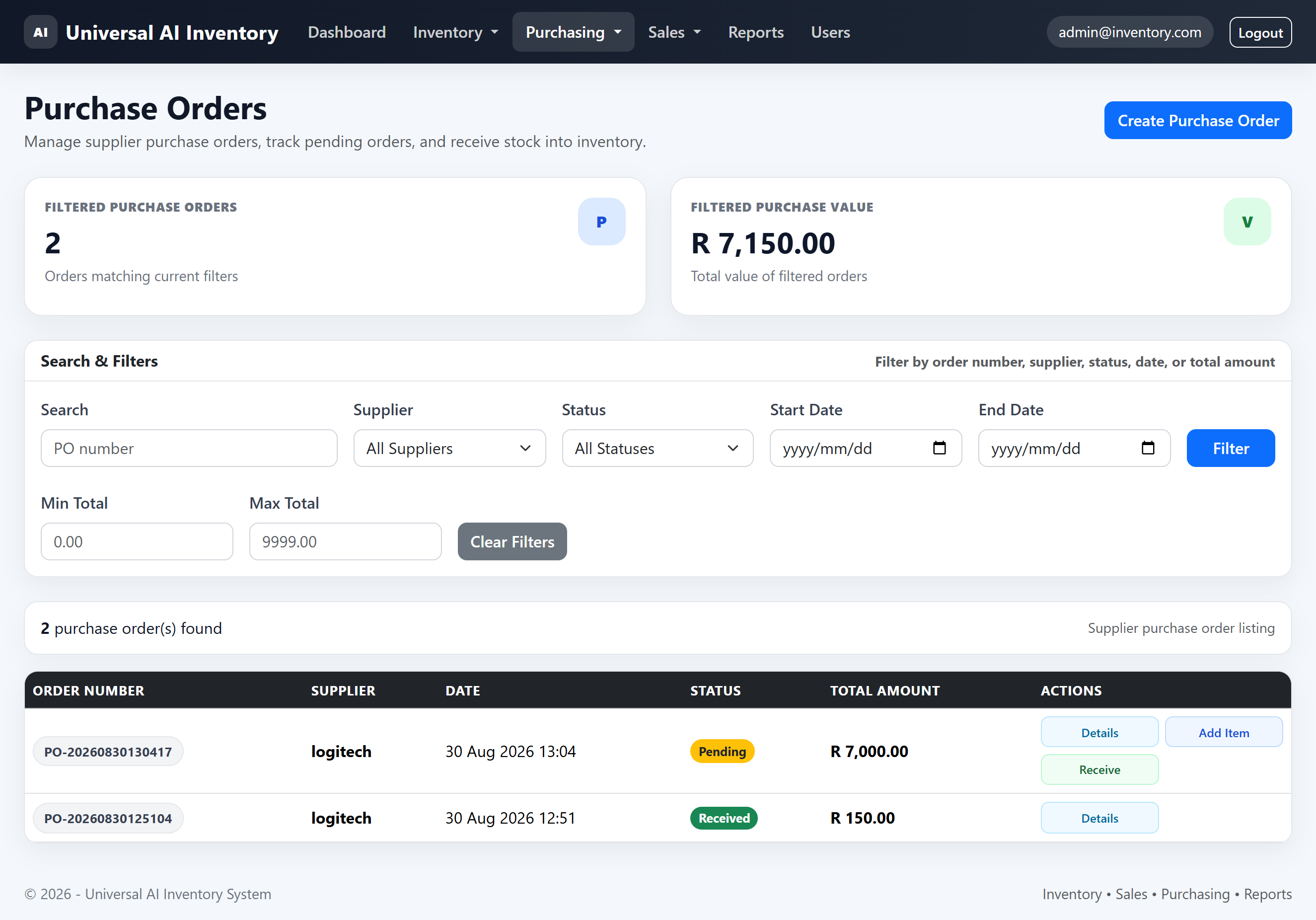The width and height of the screenshot is (1316, 920).
Task: Expand the Purchasing dropdown menu
Action: point(573,32)
